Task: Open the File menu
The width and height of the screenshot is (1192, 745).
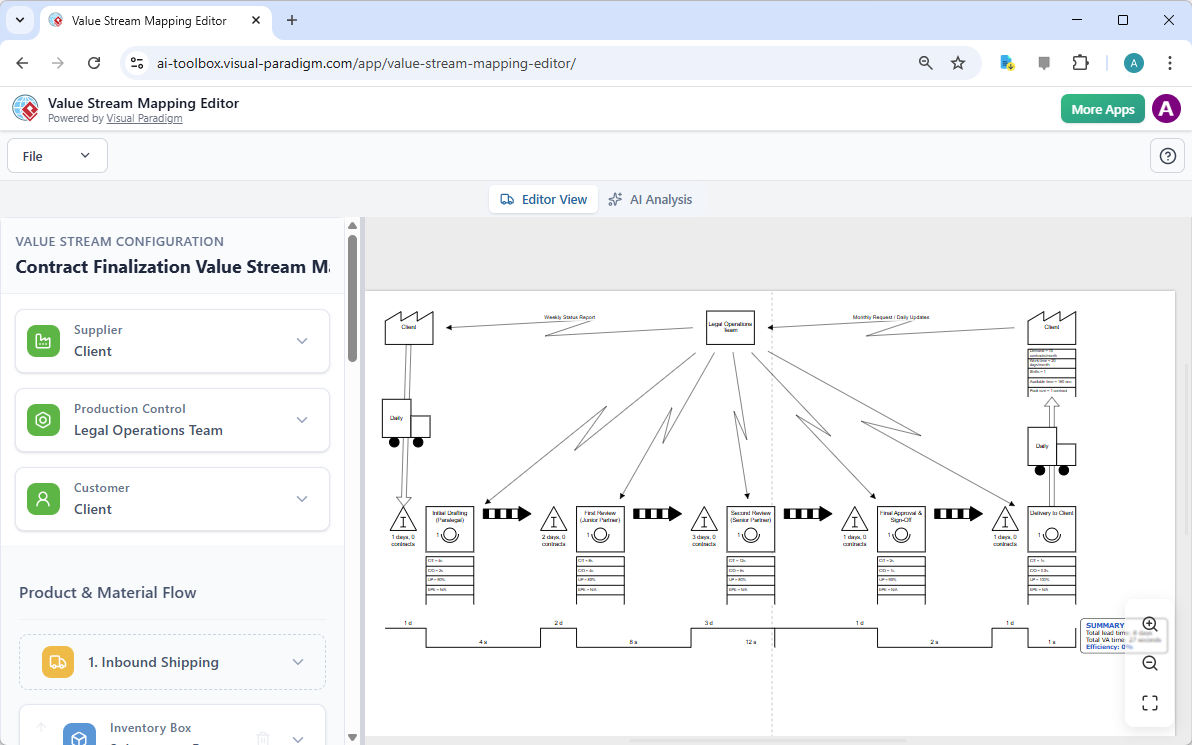Action: point(57,155)
